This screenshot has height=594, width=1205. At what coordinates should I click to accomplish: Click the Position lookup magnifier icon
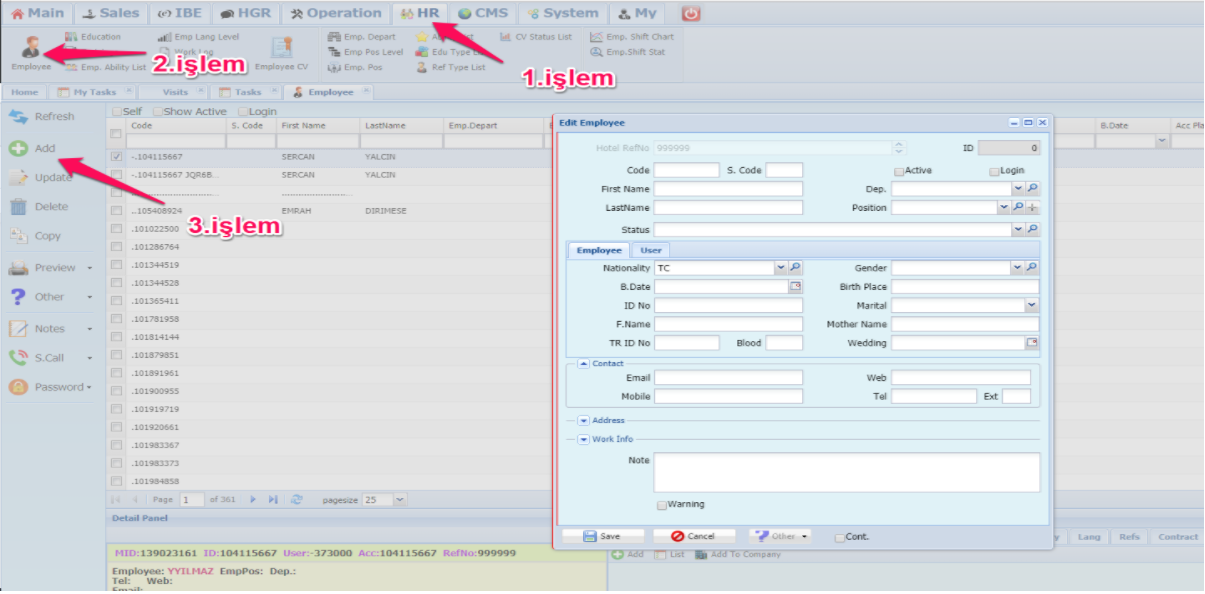(1018, 208)
